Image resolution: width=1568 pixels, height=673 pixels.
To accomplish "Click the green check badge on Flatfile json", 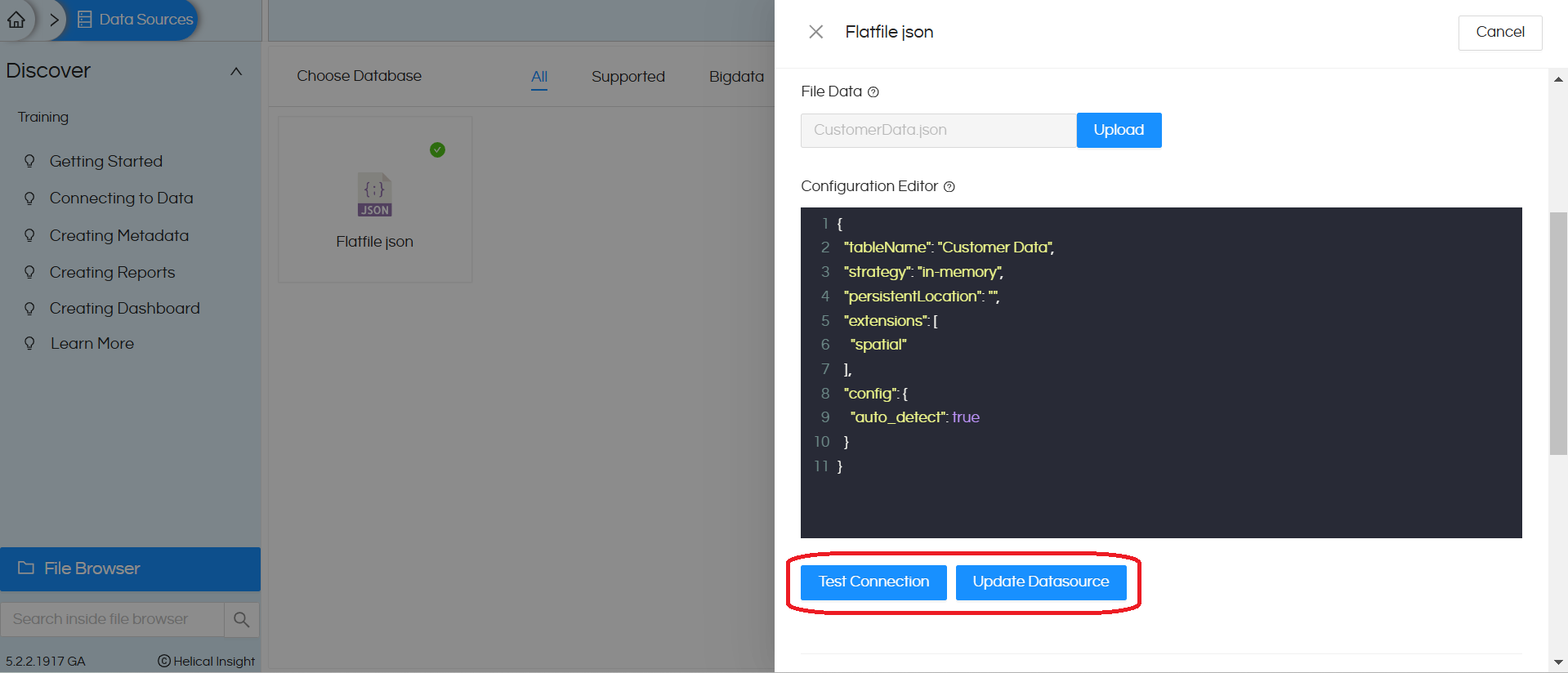I will pyautogui.click(x=437, y=149).
